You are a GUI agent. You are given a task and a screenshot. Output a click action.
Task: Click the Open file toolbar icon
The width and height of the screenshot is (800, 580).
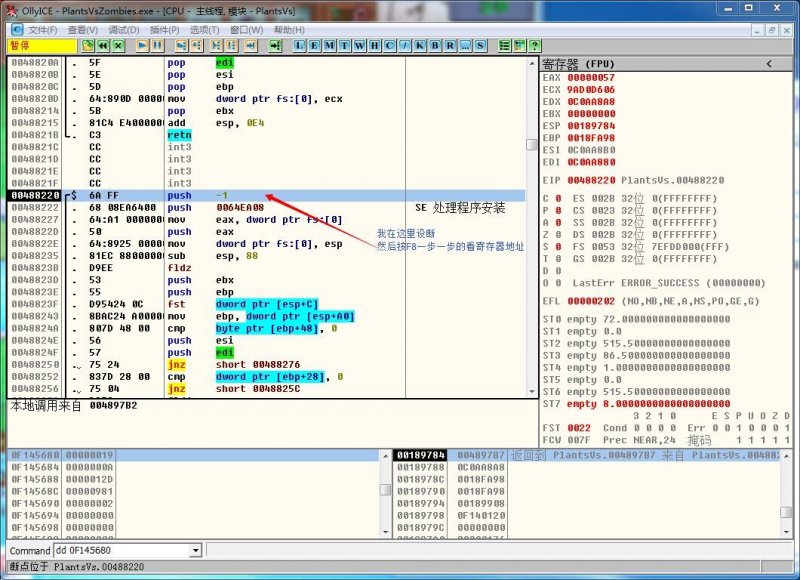88,46
